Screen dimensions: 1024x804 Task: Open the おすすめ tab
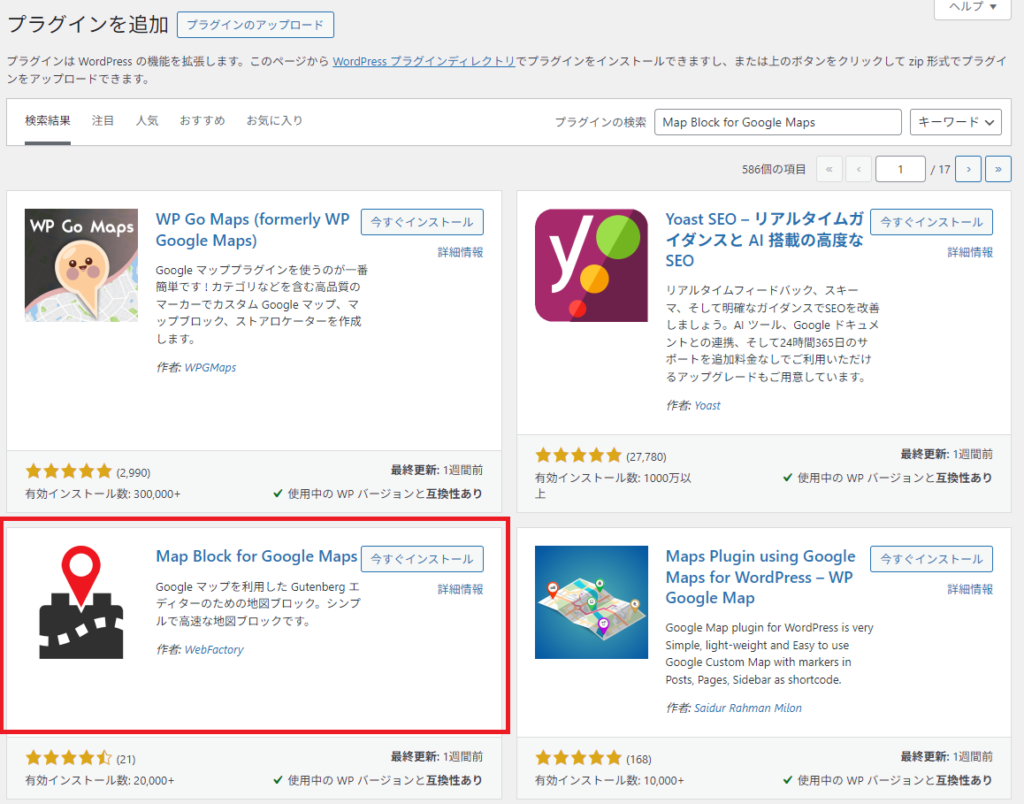pyautogui.click(x=202, y=121)
